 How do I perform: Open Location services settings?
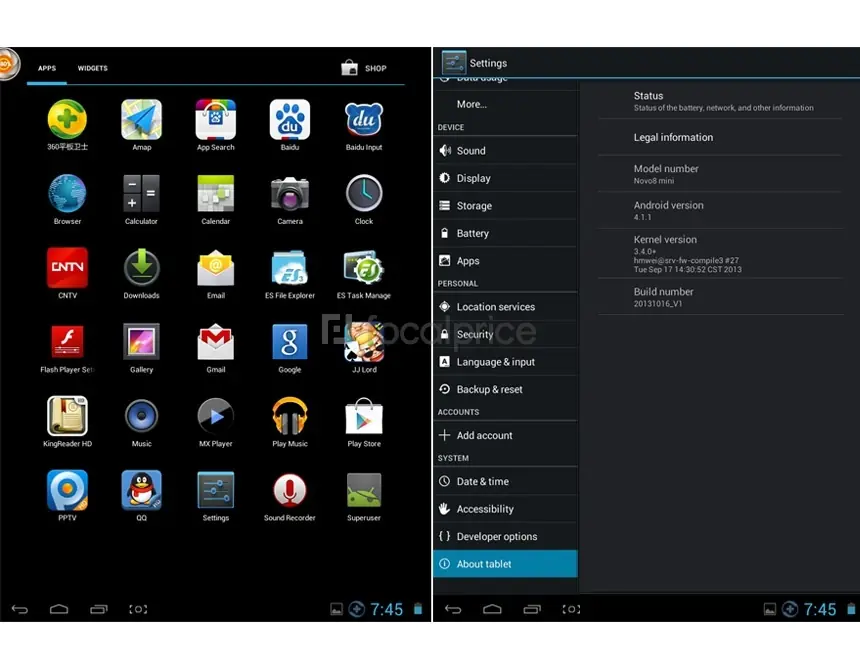pos(505,307)
